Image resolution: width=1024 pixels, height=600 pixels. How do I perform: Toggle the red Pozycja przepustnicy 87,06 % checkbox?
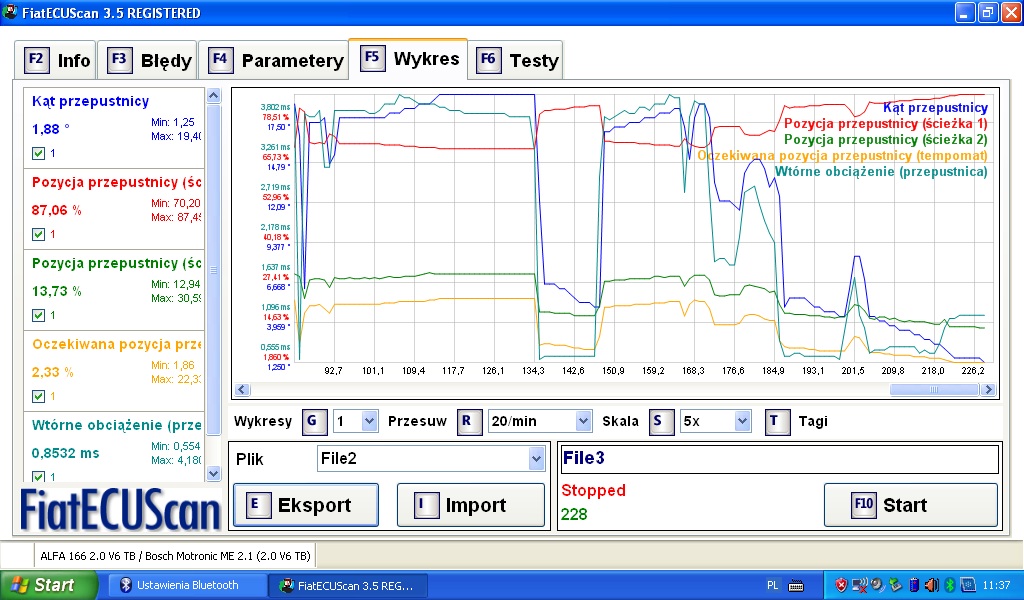(x=39, y=234)
